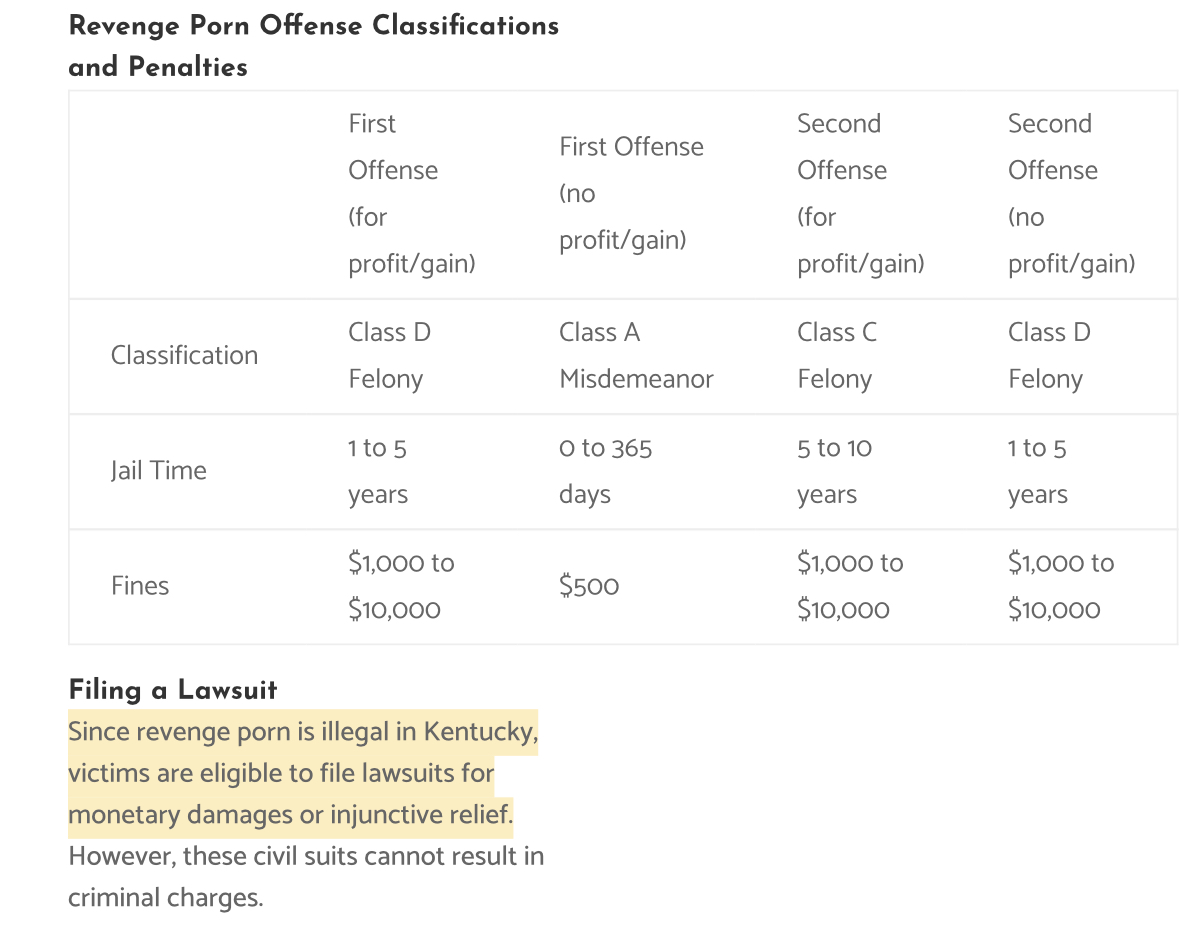Click 'First Offense (for profit/gain)' column header
The width and height of the screenshot is (1179, 929).
(x=411, y=193)
